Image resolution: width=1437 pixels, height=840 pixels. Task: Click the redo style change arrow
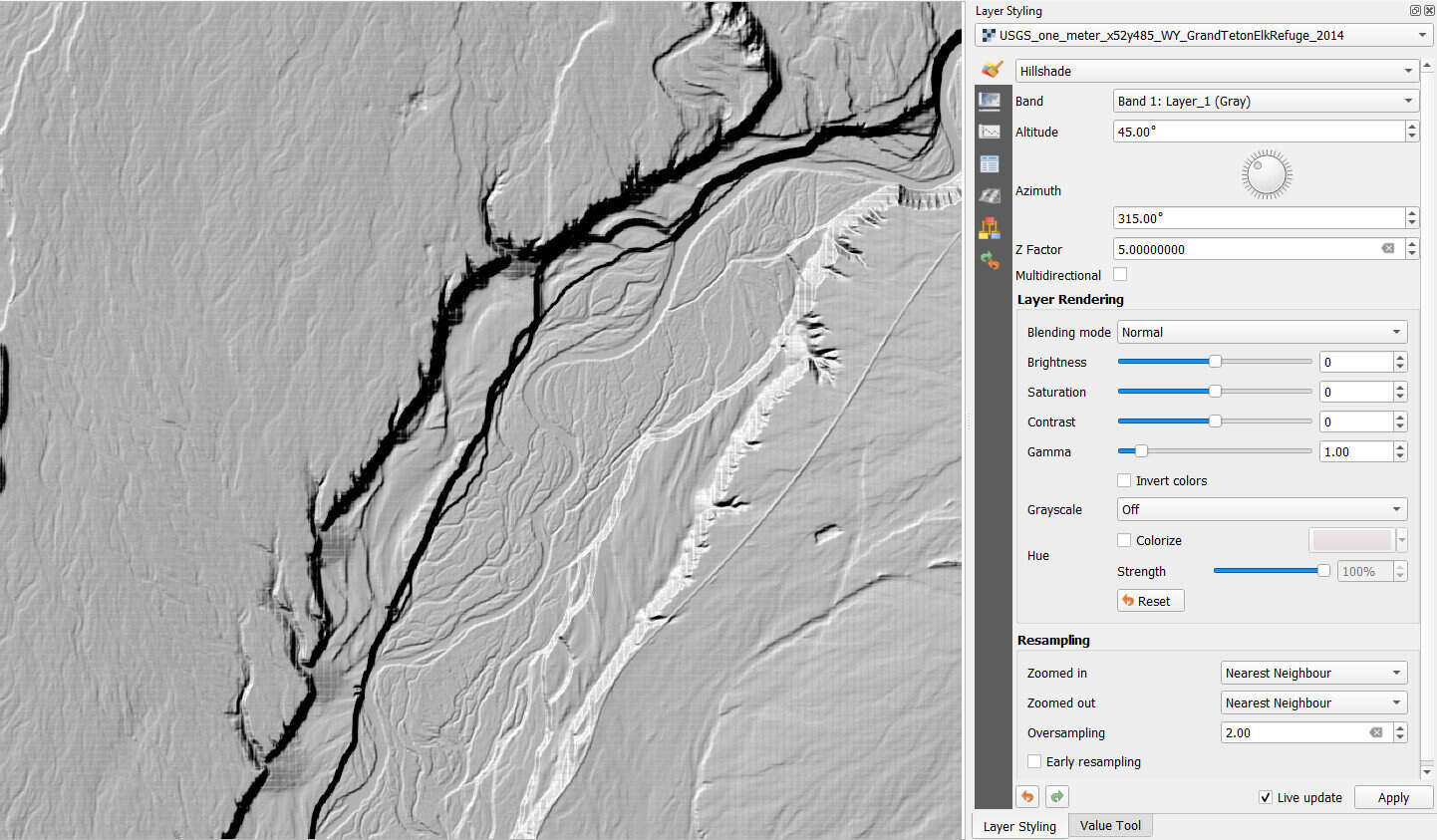[1056, 796]
